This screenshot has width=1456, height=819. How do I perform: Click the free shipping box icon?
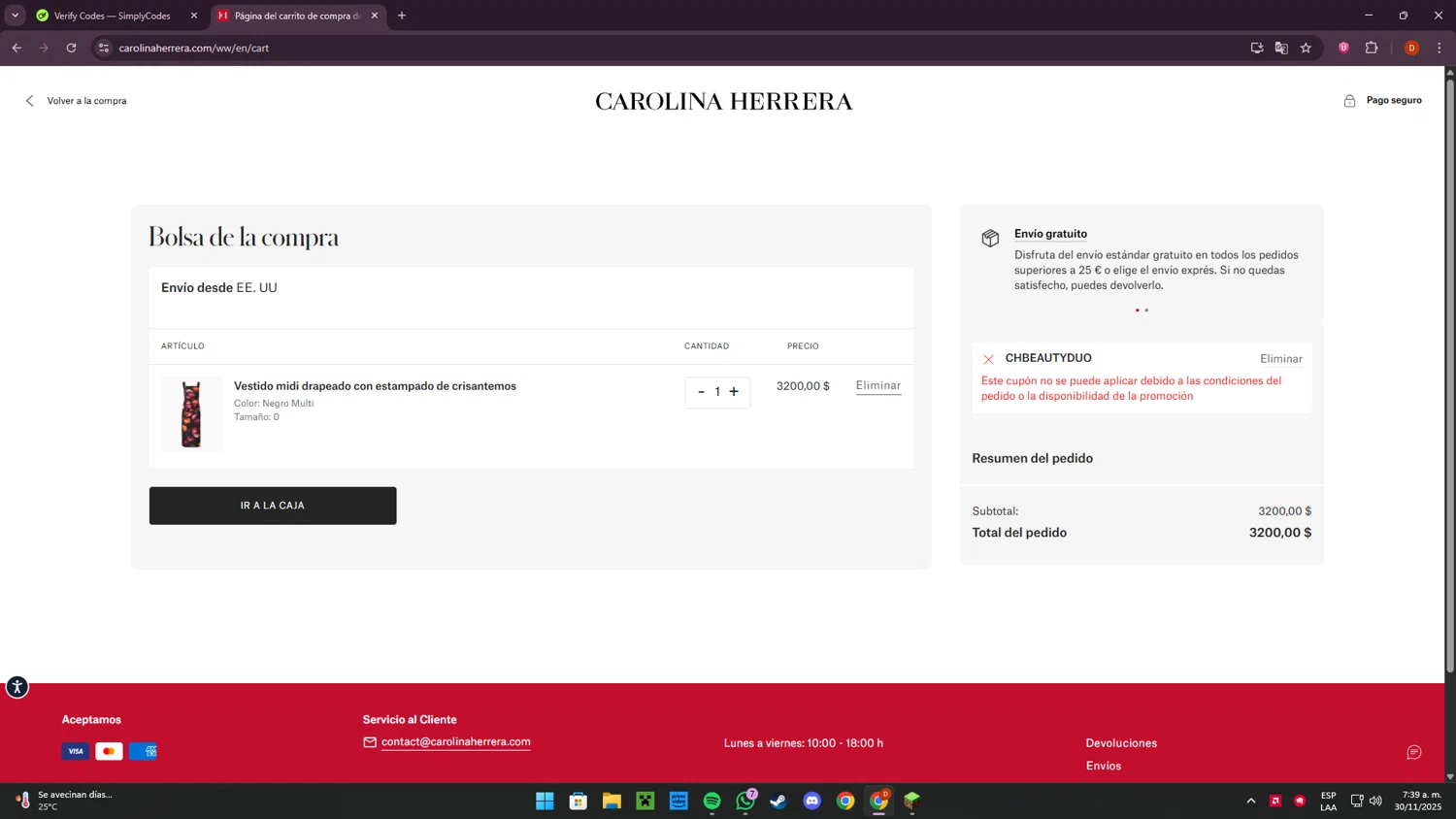click(x=990, y=238)
